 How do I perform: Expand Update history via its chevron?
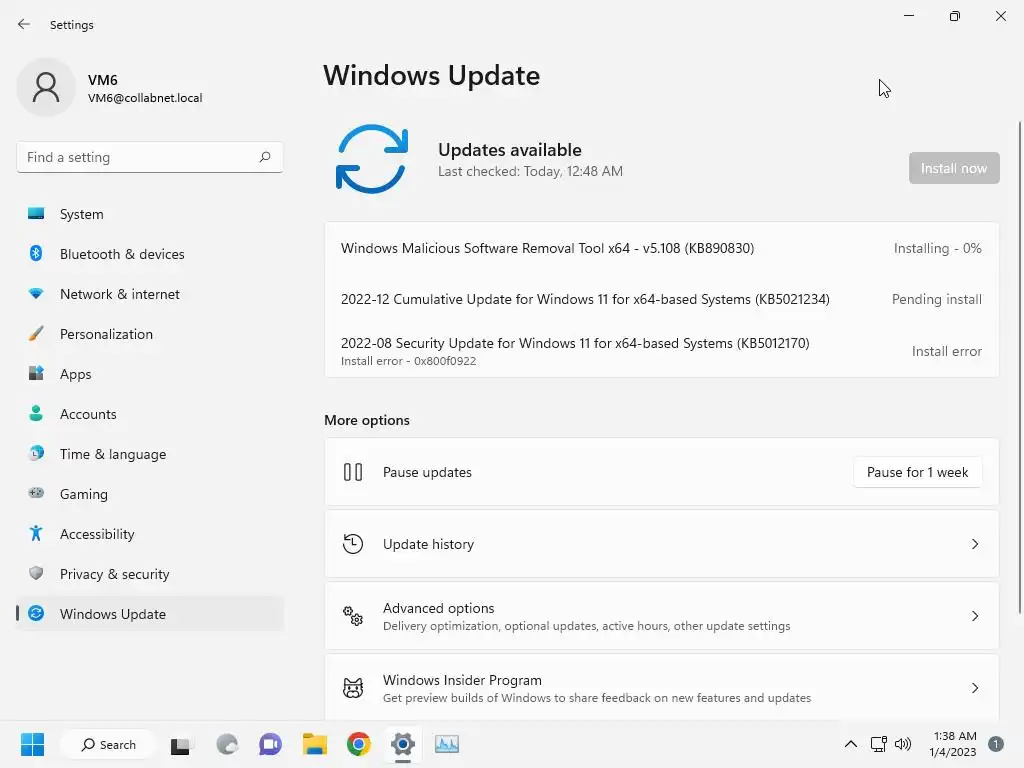click(974, 544)
